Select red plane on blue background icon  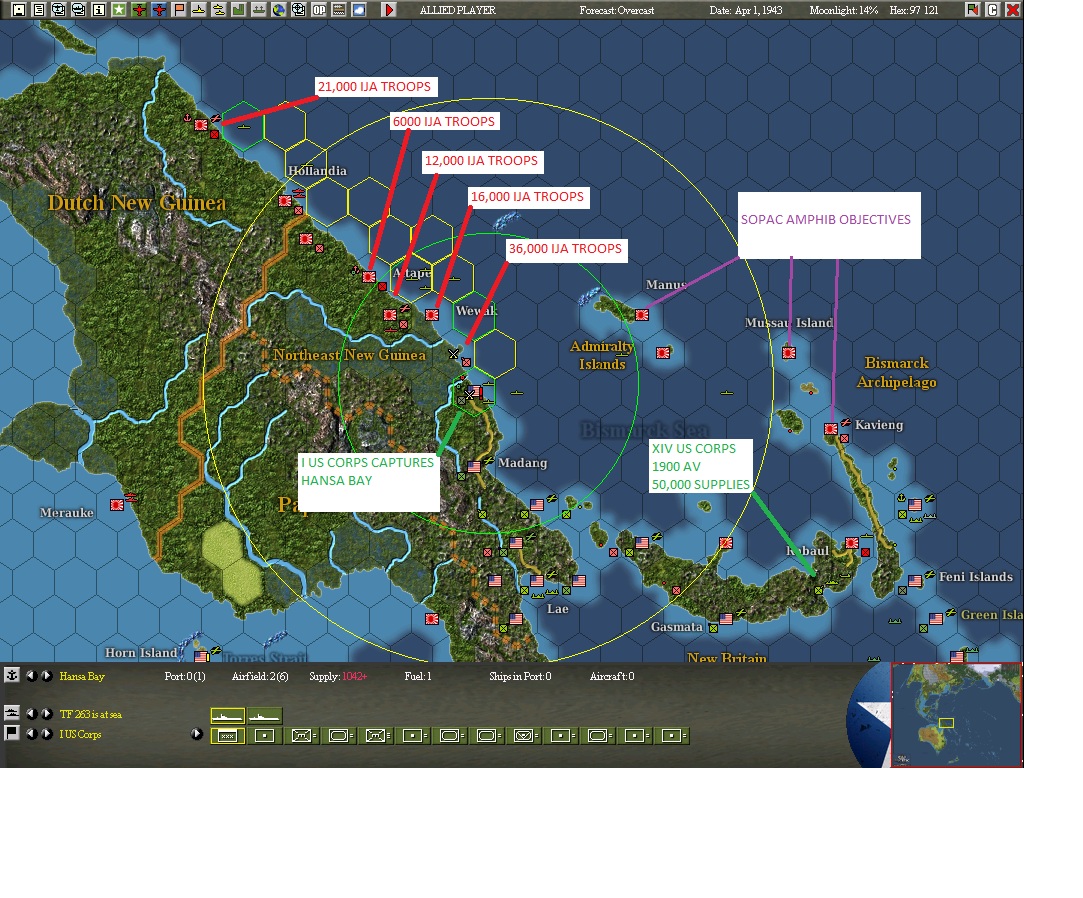[159, 10]
